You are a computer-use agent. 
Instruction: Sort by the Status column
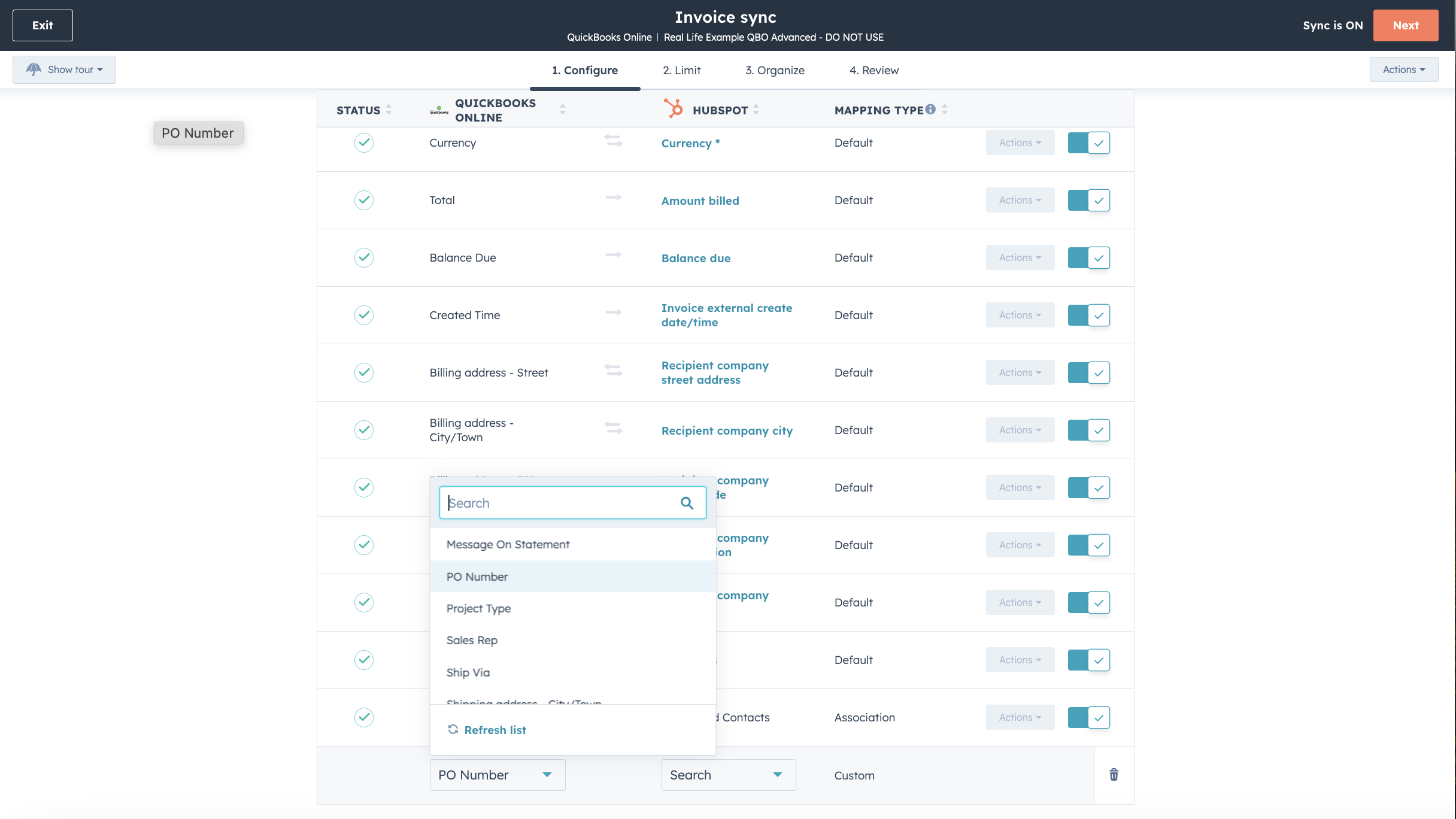tap(389, 110)
